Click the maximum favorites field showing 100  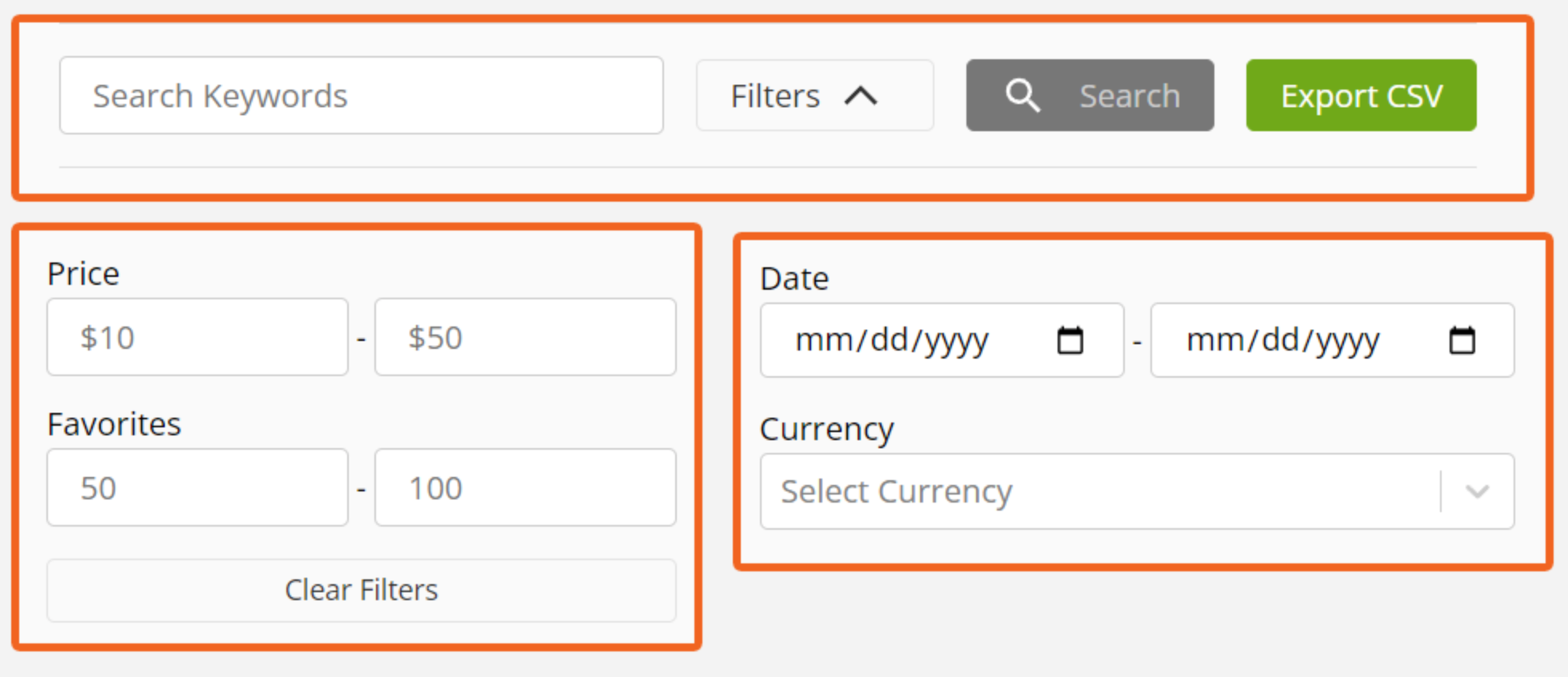pos(526,487)
